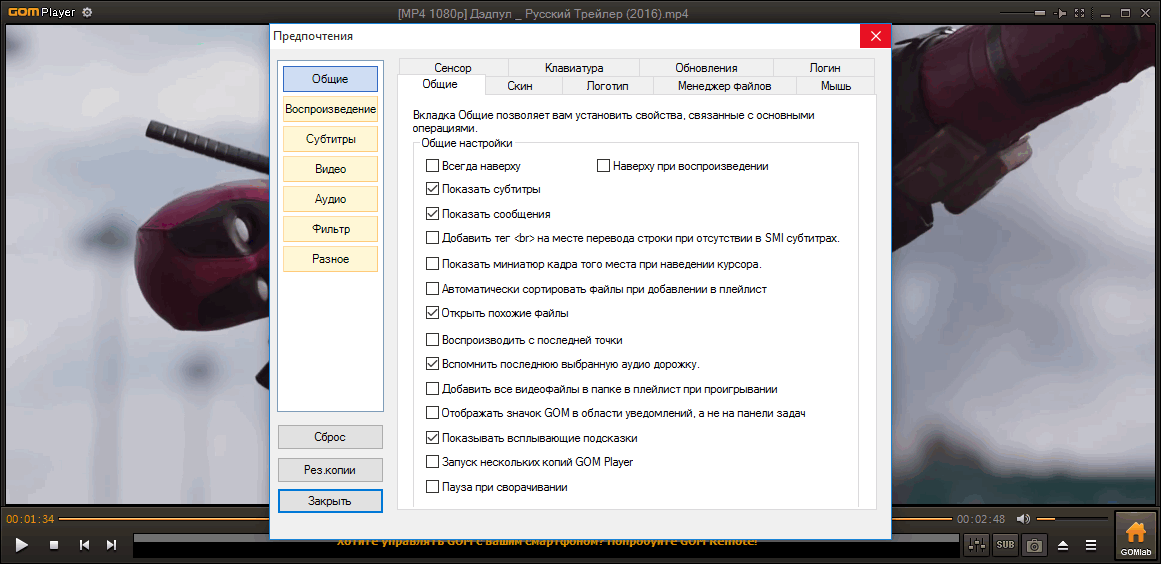Uncheck Показать сообщения

[x=432, y=214]
